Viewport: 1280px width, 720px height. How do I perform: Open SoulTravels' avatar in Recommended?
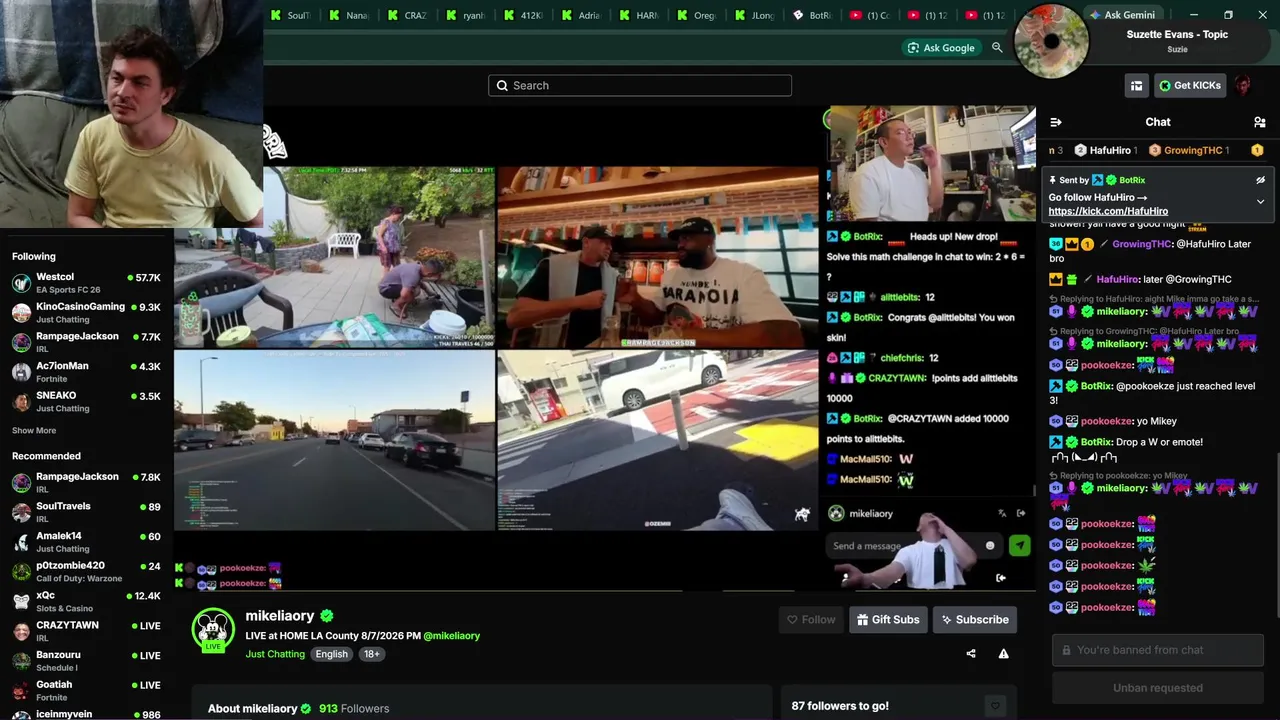coord(21,513)
